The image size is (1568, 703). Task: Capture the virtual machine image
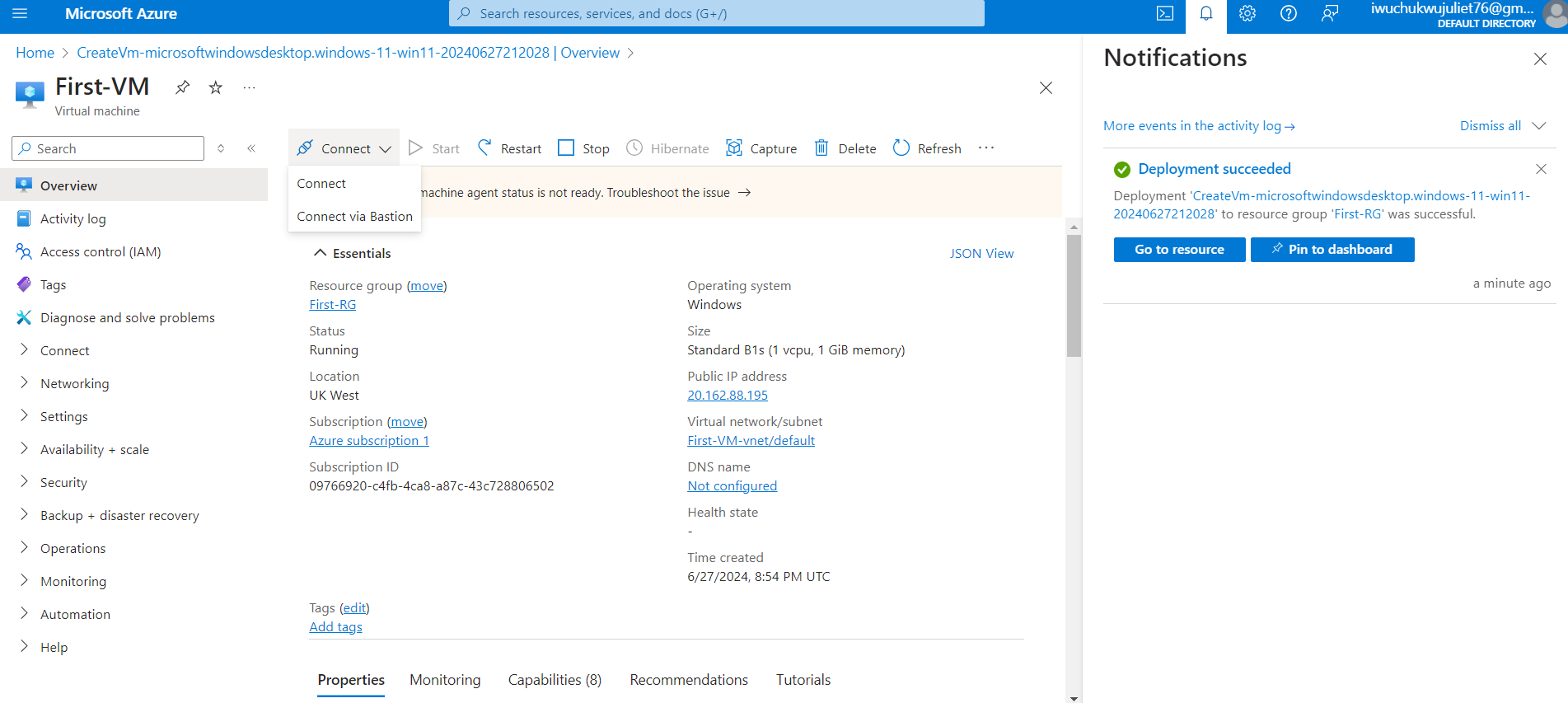[x=761, y=148]
